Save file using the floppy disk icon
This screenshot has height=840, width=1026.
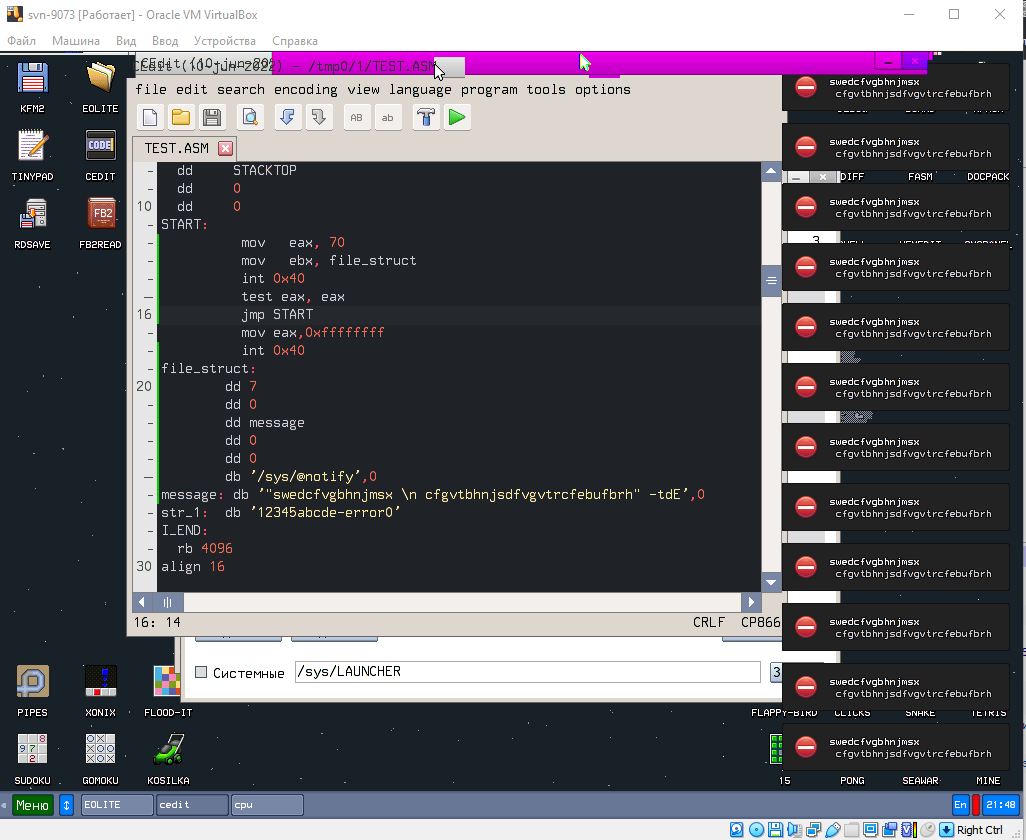click(x=212, y=118)
